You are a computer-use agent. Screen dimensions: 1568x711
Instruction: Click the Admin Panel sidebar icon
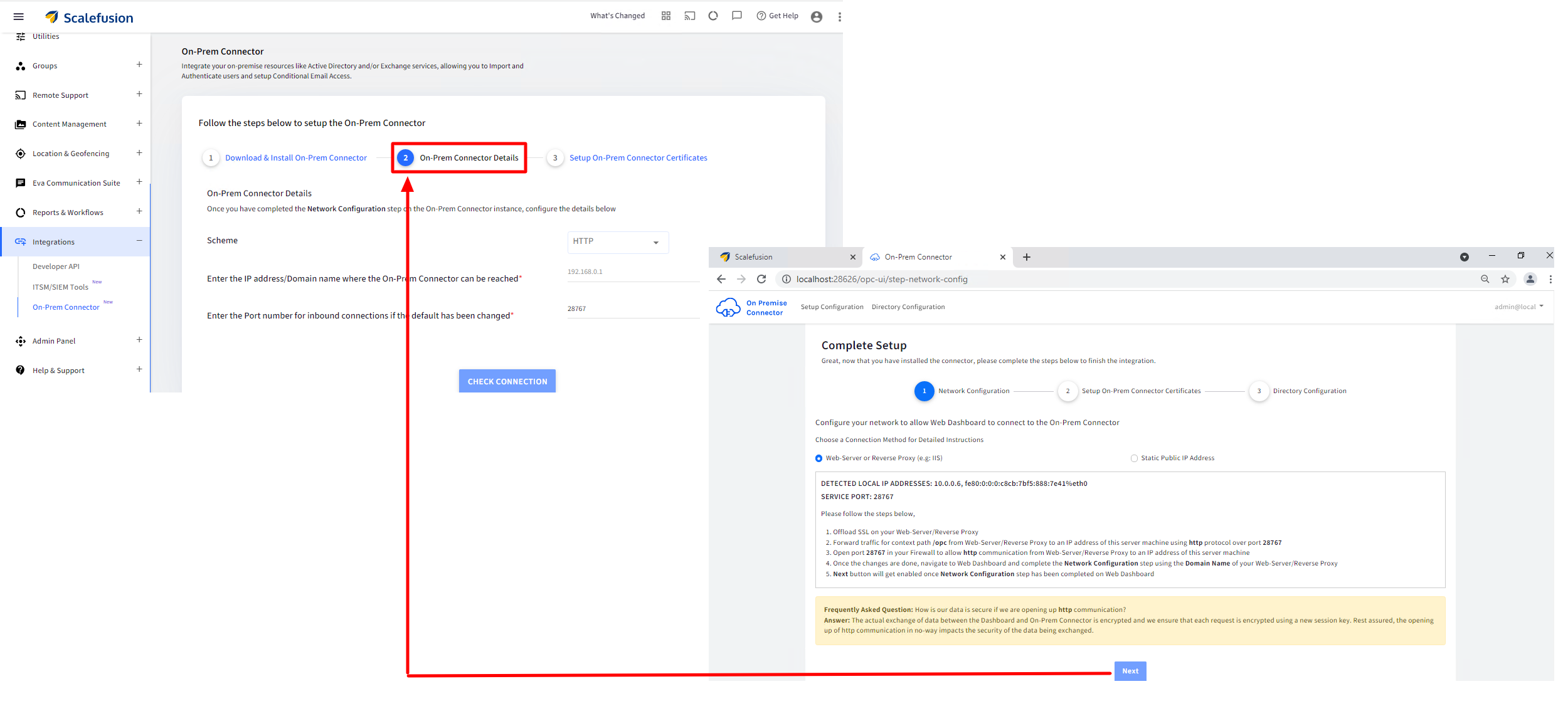click(x=21, y=341)
